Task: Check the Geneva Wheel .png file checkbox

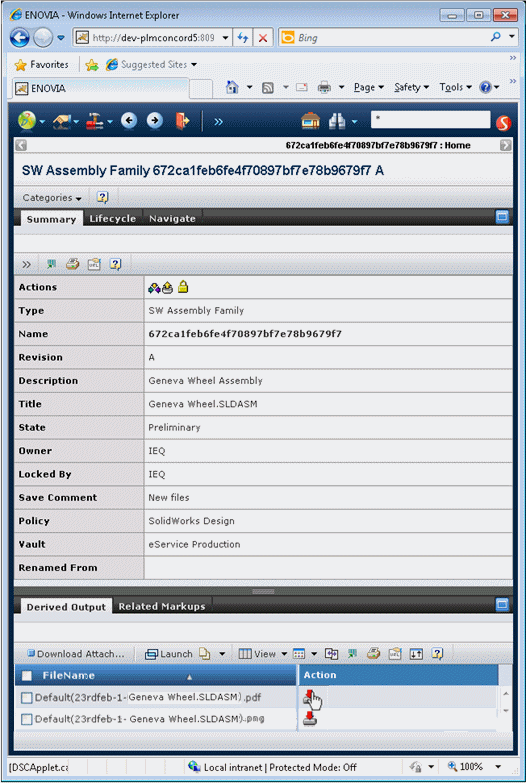Action: pyautogui.click(x=26, y=719)
